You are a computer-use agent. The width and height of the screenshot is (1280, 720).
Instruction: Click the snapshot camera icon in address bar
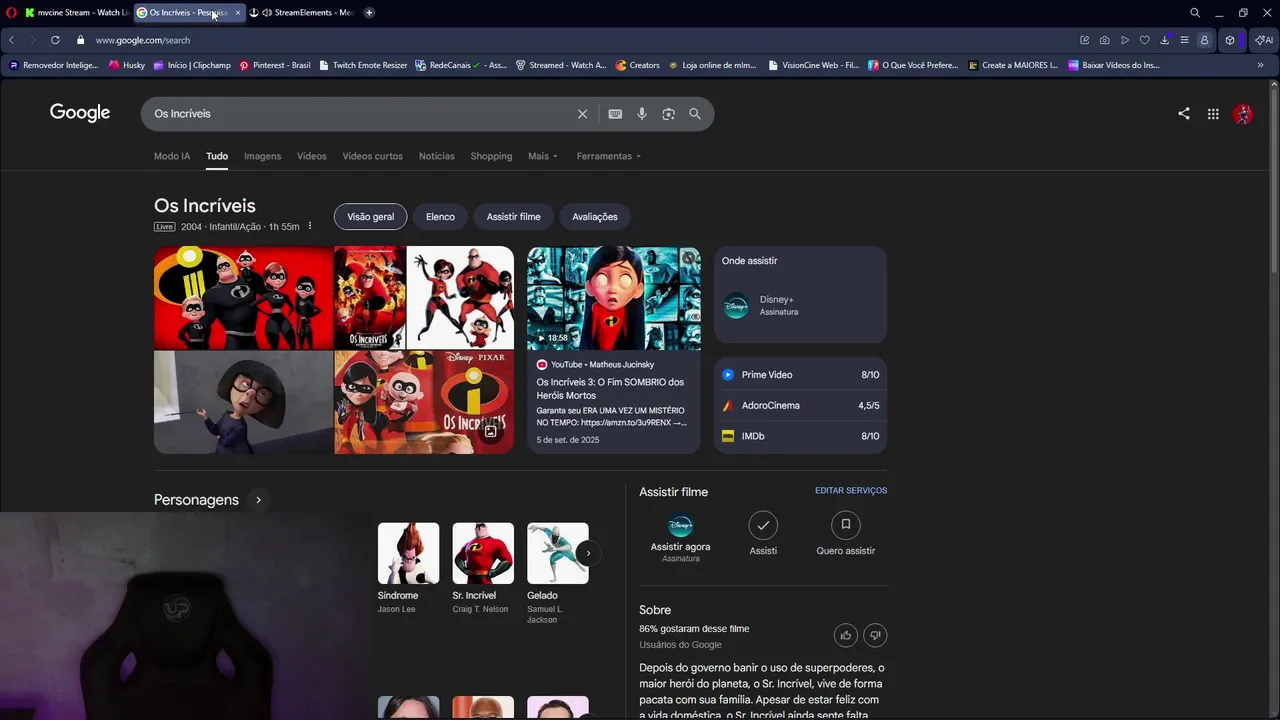(x=1104, y=40)
